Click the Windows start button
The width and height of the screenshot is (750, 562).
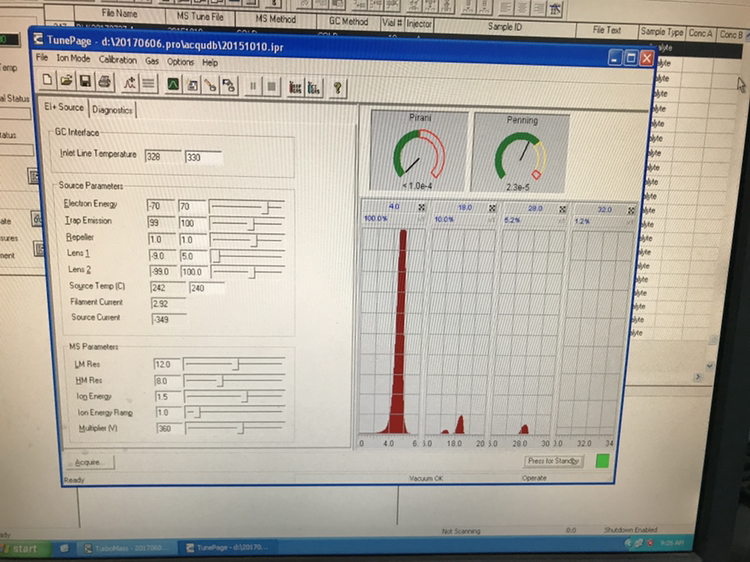25,548
